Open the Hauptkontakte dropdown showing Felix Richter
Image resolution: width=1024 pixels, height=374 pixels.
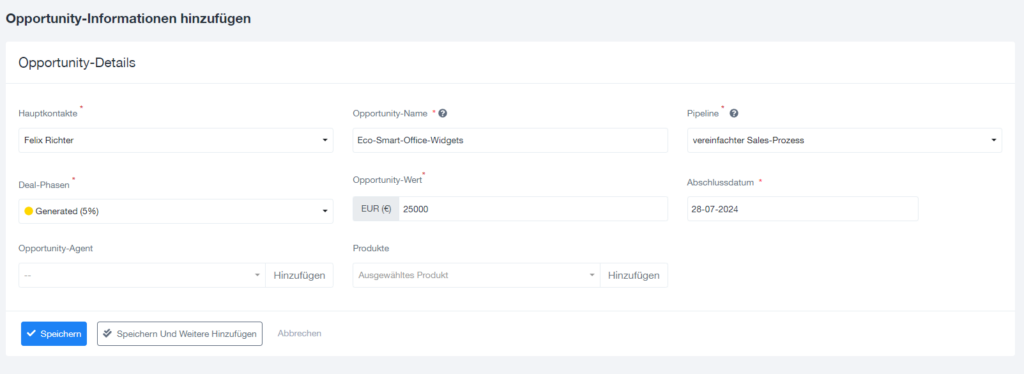pos(176,140)
